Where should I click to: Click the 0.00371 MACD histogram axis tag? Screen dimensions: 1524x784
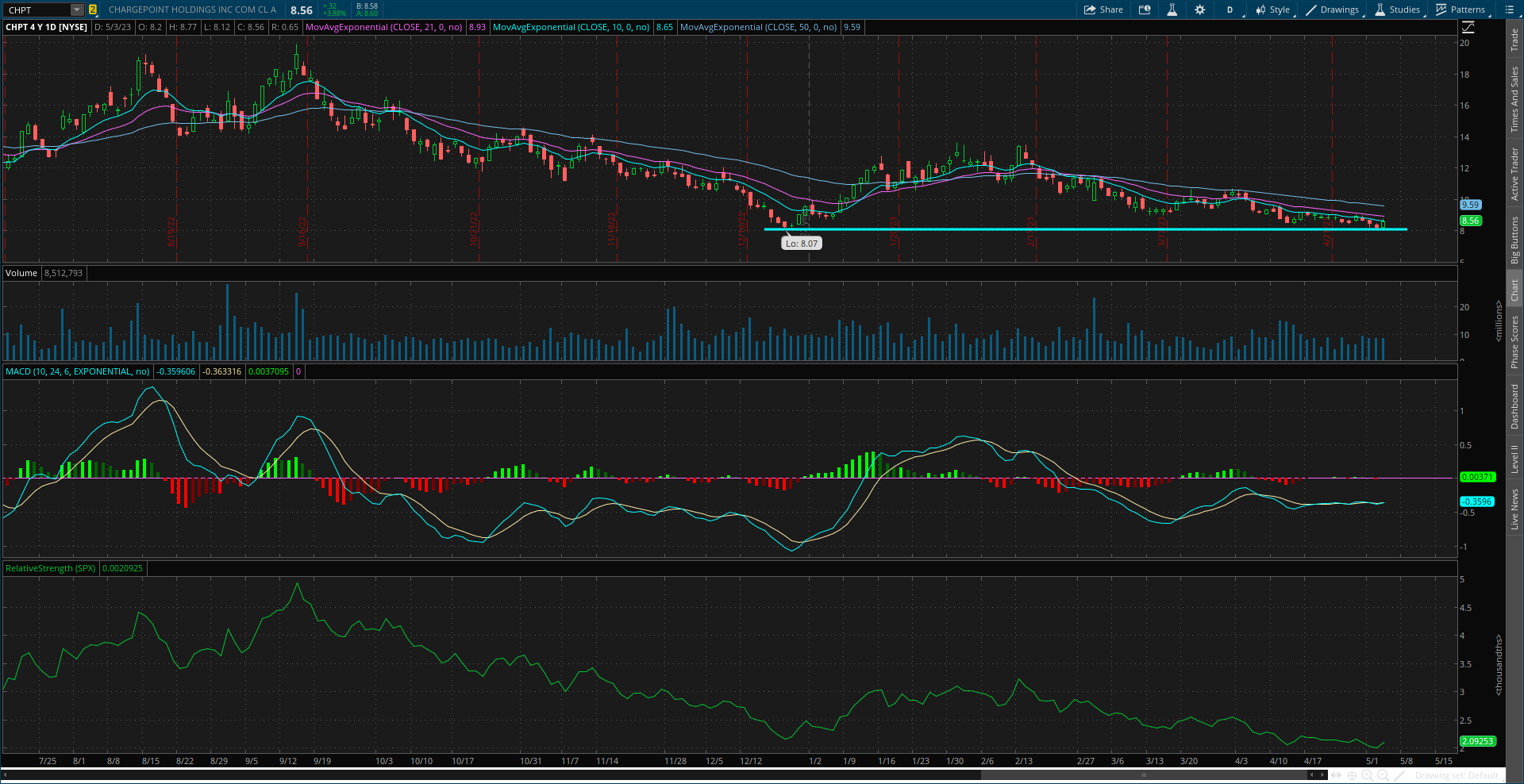tap(1477, 477)
